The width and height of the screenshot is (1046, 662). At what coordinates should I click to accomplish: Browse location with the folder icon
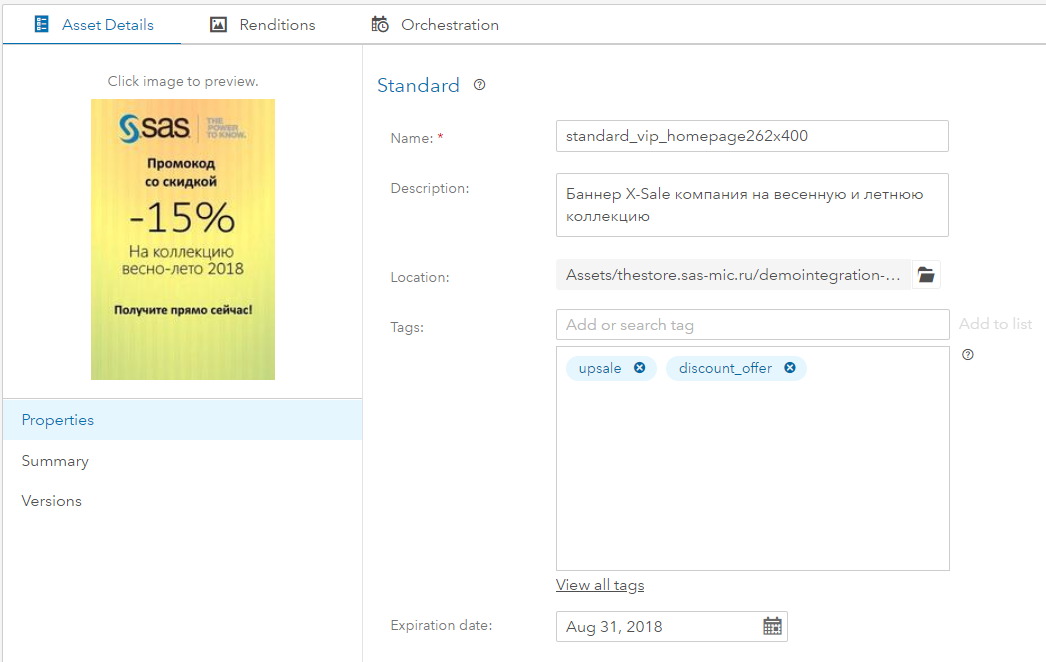926,274
